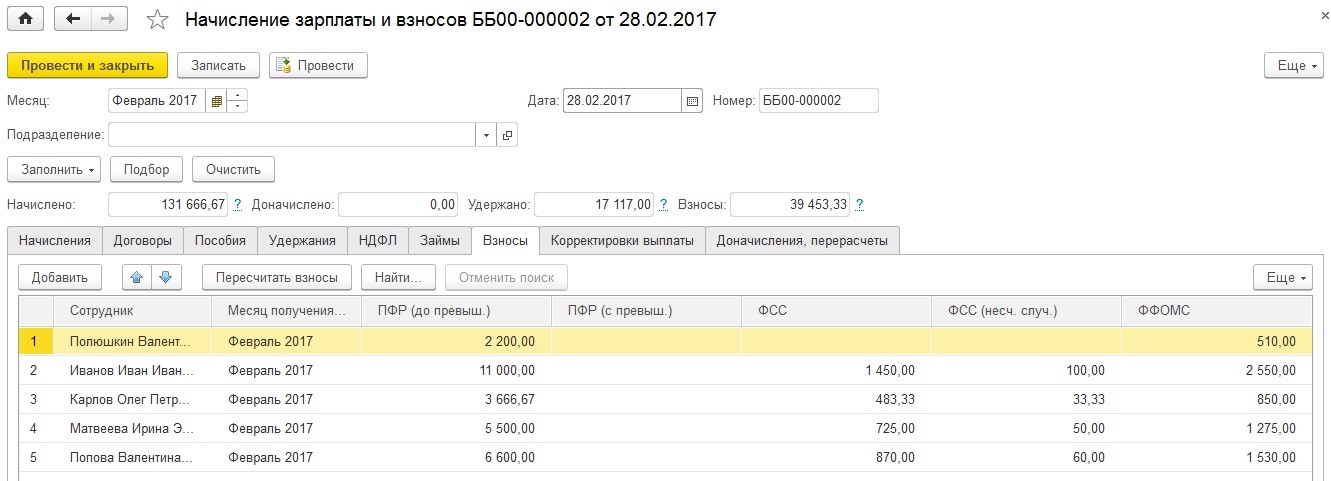Open the Удержания tab
Viewport: 1331px width, 481px height.
tap(302, 240)
